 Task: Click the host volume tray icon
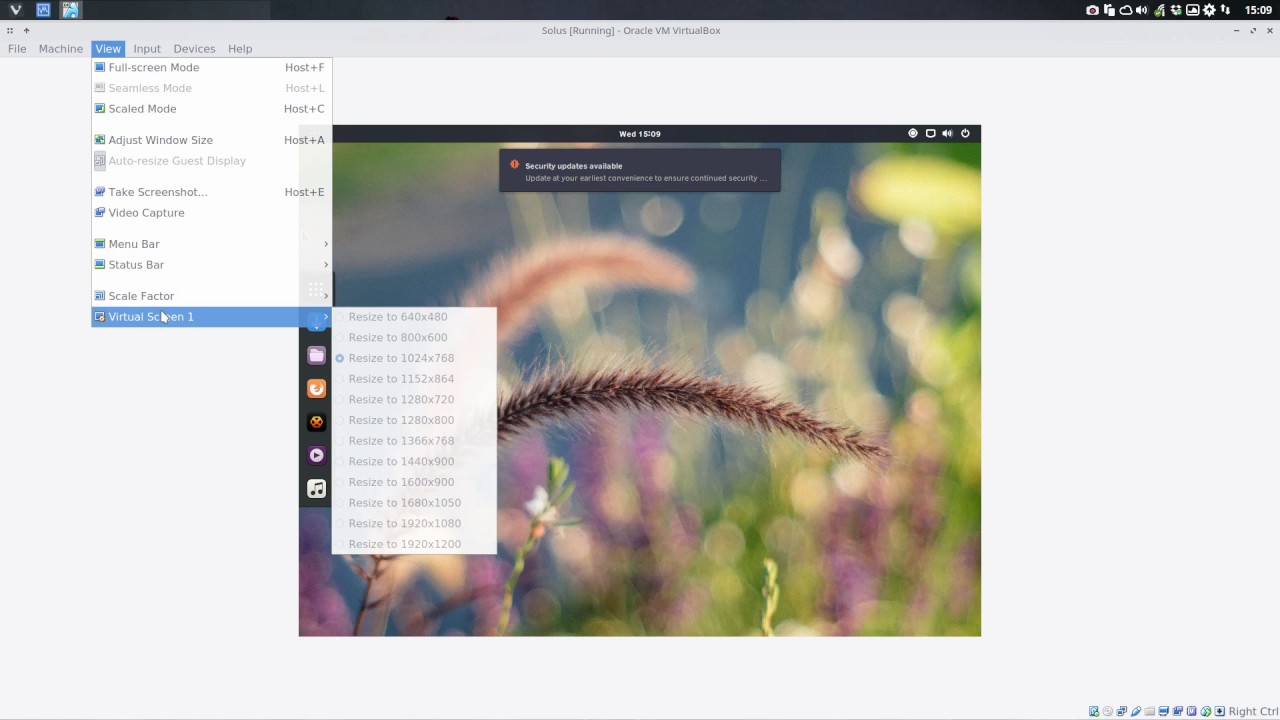pos(1142,10)
